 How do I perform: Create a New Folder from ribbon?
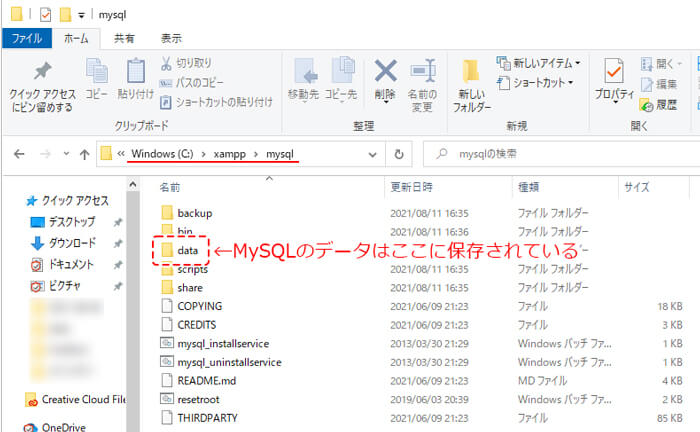pyautogui.click(x=471, y=86)
